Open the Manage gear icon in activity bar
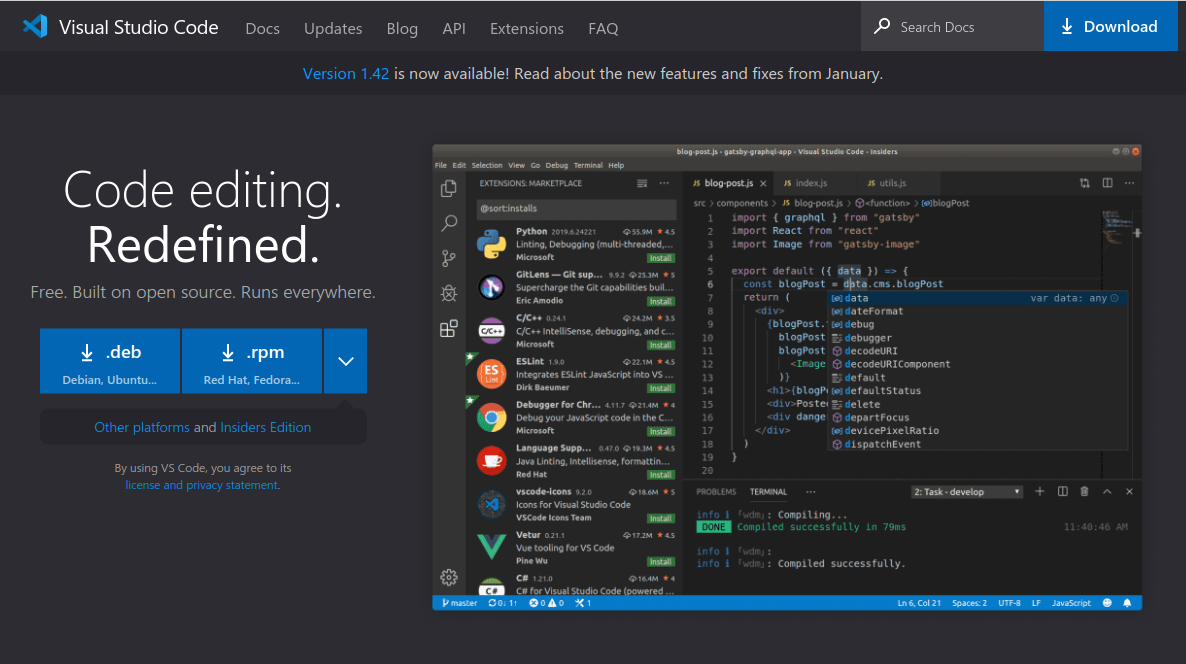This screenshot has height=664, width=1186. click(x=449, y=578)
